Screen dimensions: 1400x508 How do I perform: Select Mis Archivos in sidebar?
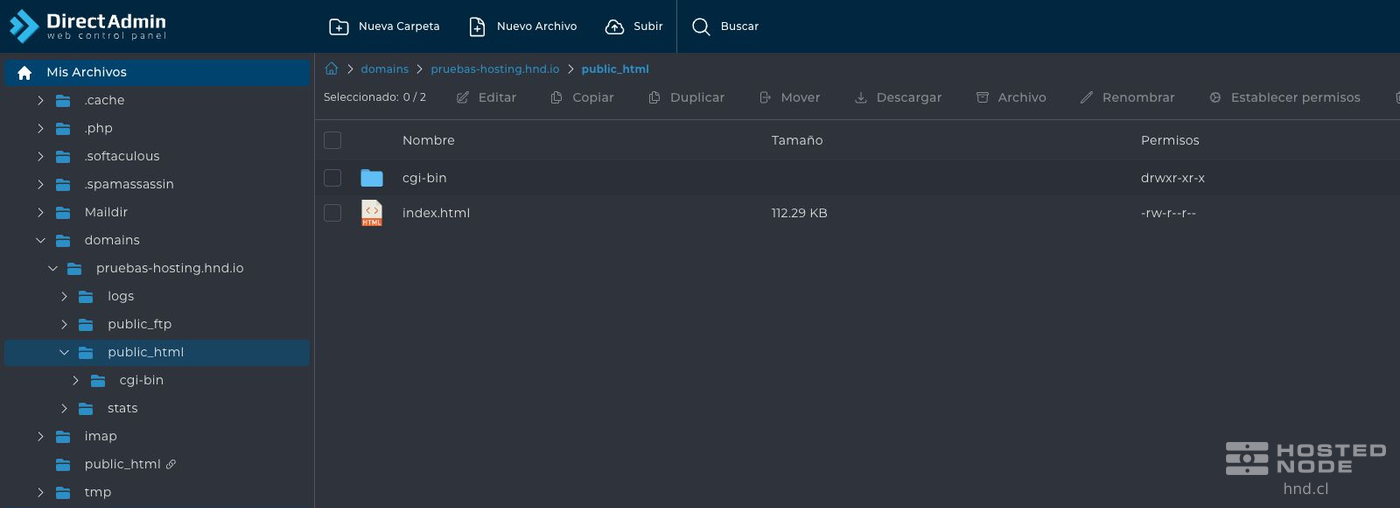click(157, 73)
